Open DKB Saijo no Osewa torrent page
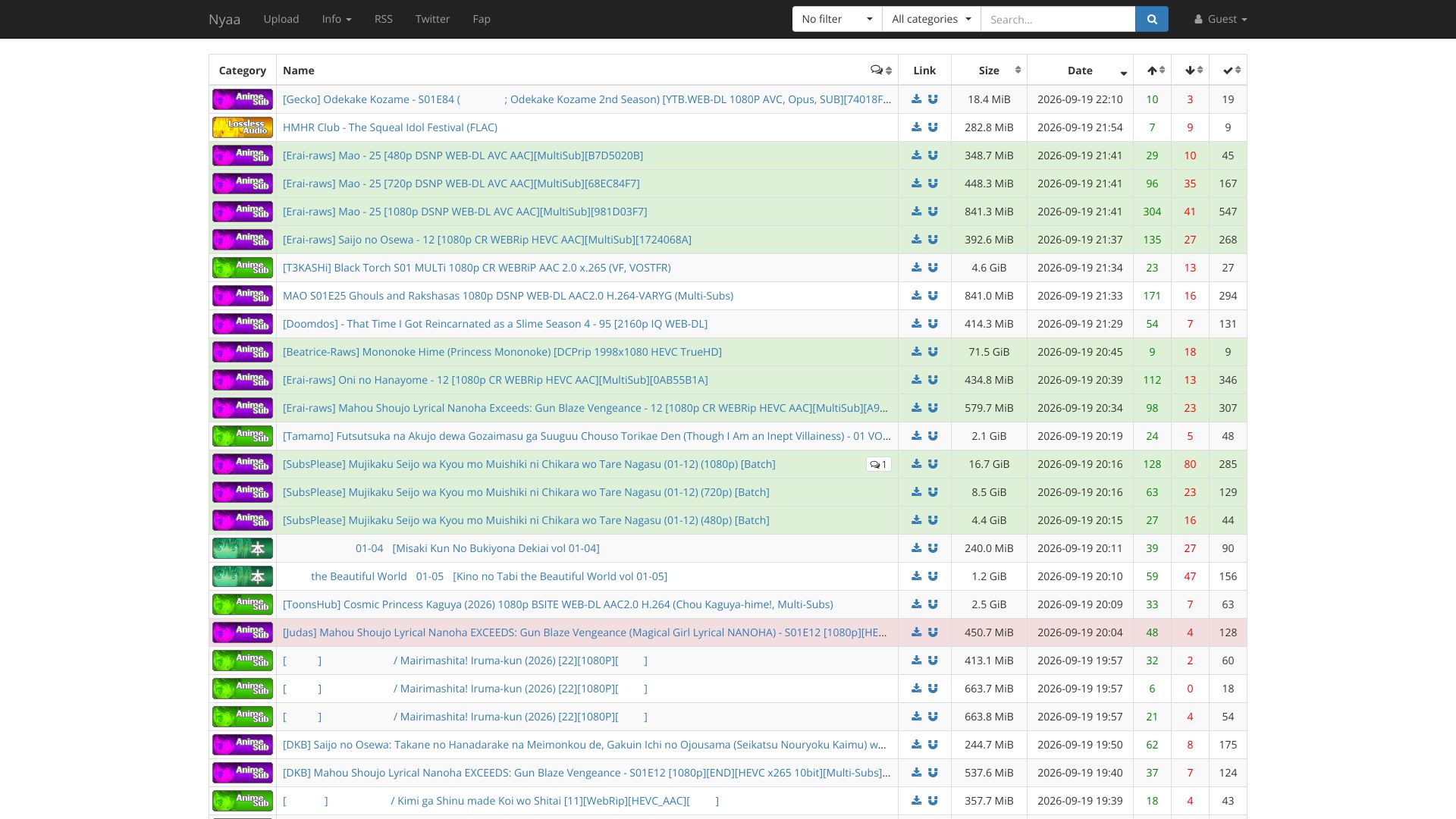 click(x=585, y=745)
